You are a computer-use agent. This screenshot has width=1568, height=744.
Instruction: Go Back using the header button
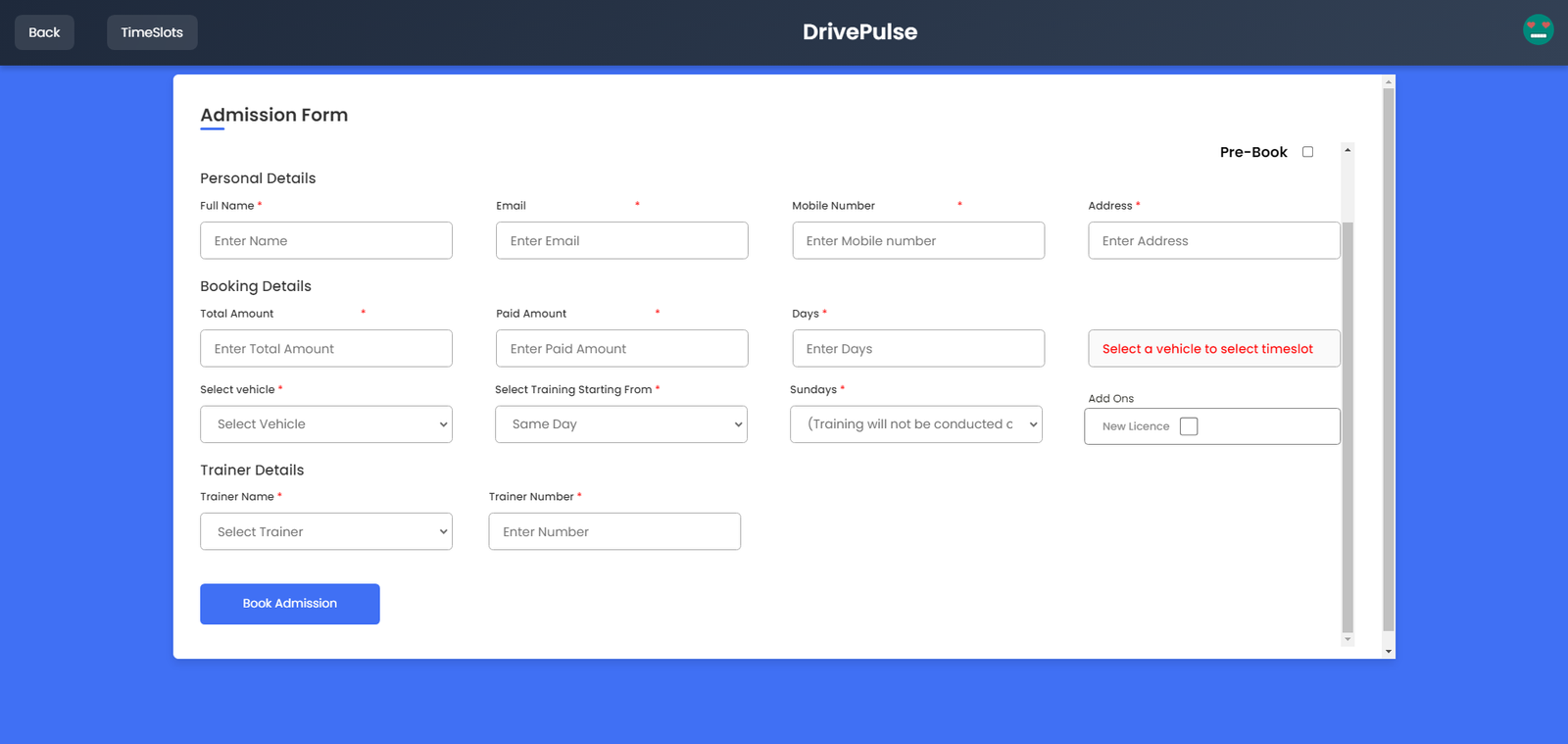point(44,32)
